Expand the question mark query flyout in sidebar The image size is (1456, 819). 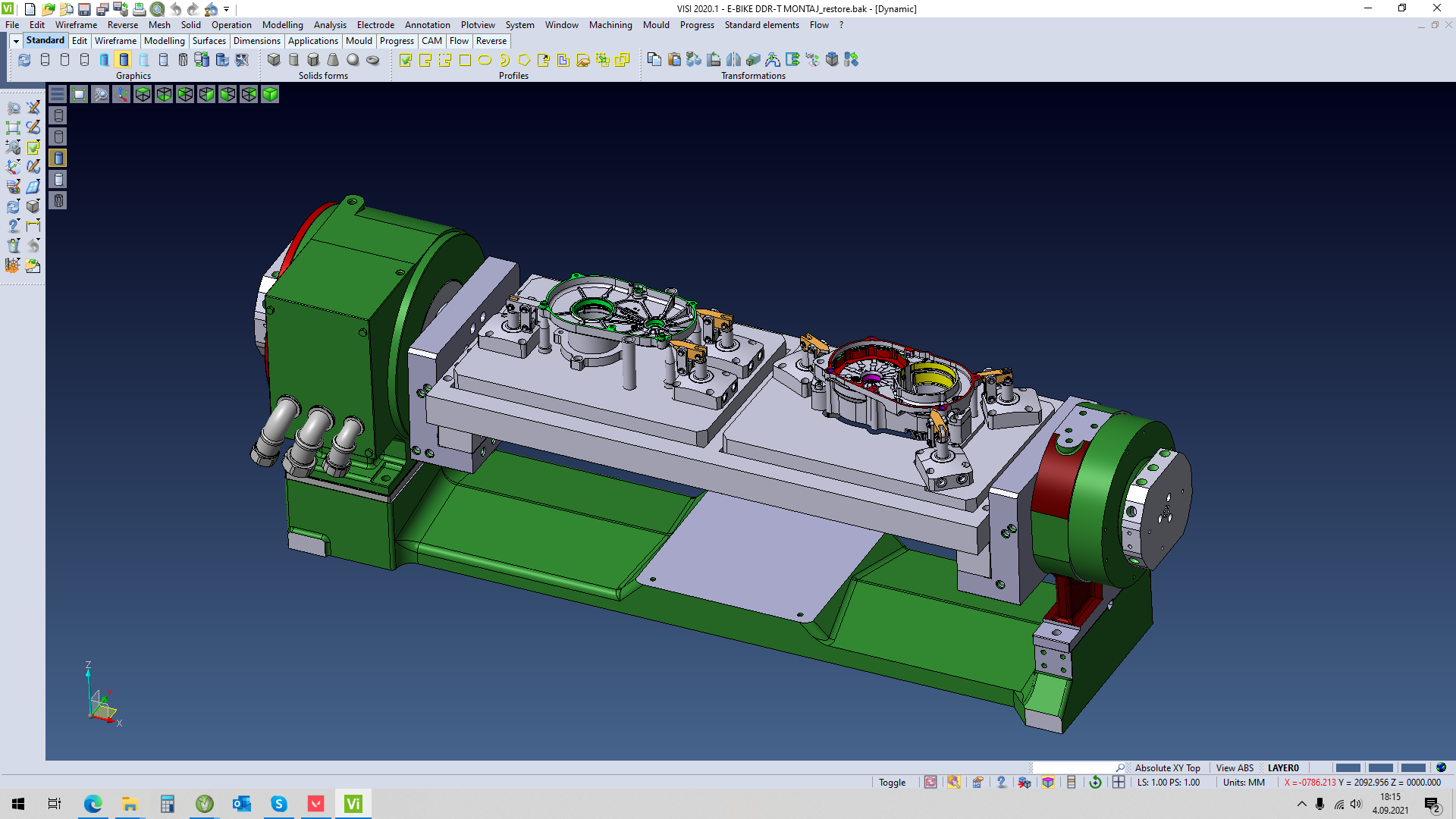tap(13, 226)
